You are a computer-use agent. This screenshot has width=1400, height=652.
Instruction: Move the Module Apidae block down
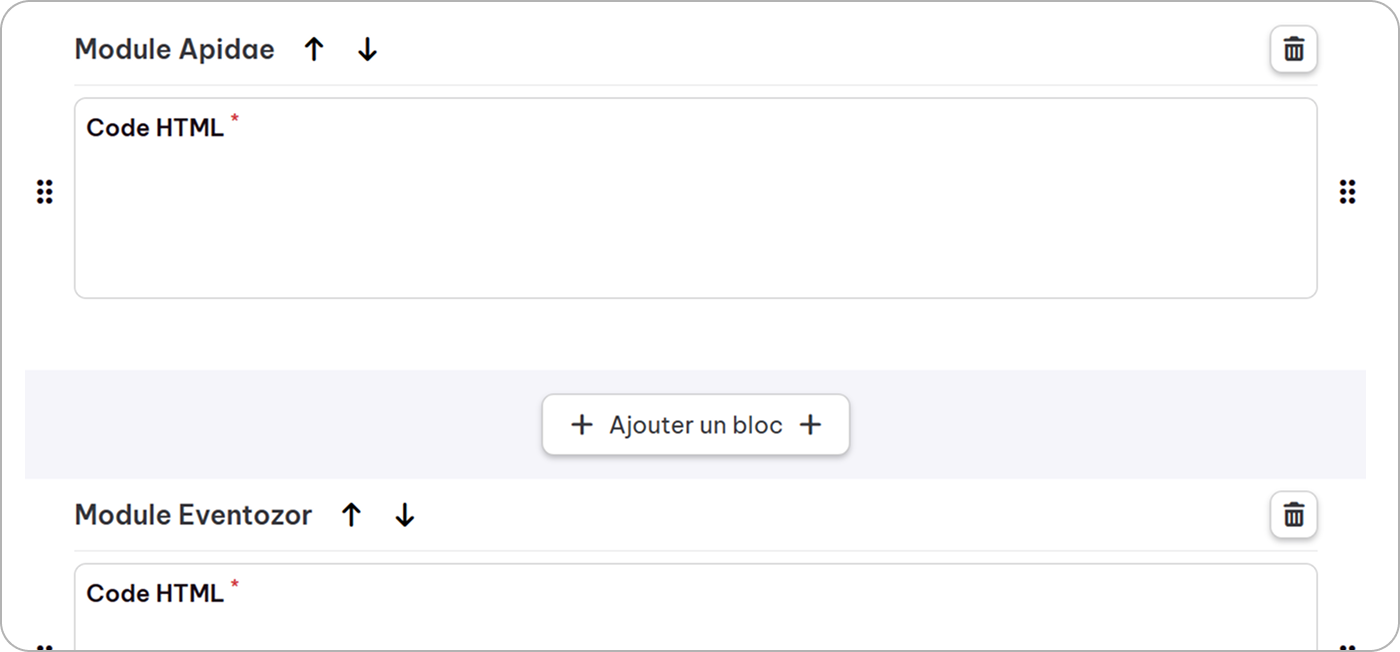tap(367, 49)
